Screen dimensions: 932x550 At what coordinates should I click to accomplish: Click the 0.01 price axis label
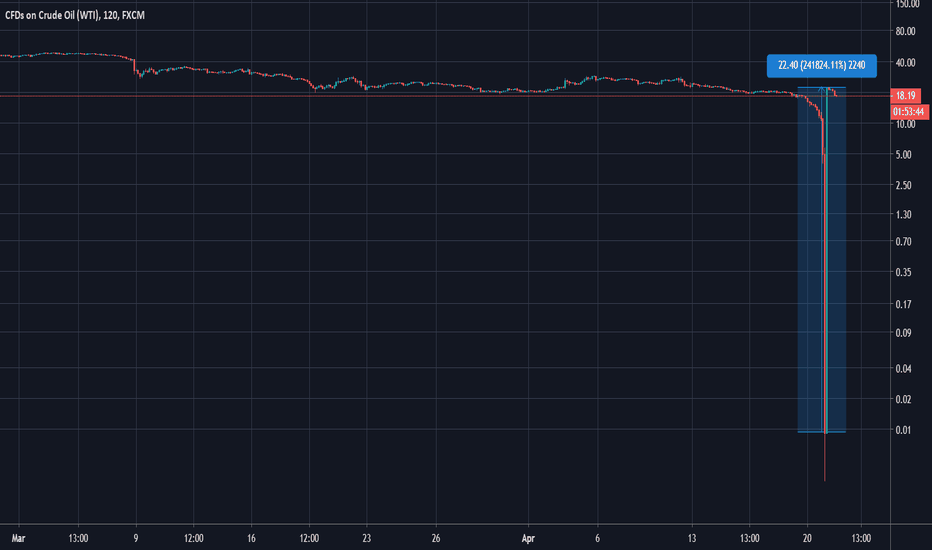point(903,429)
